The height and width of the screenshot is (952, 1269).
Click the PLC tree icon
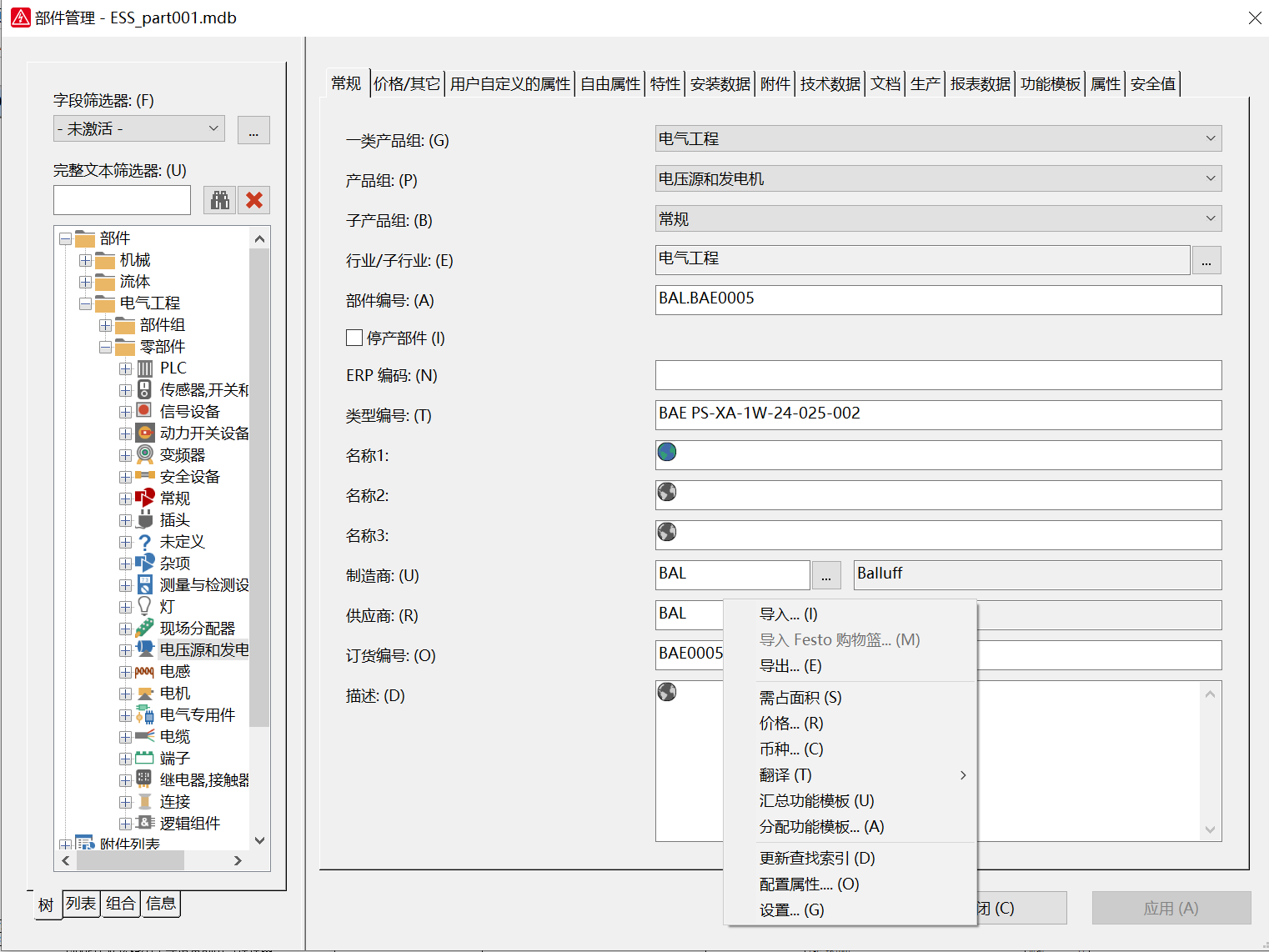145,368
